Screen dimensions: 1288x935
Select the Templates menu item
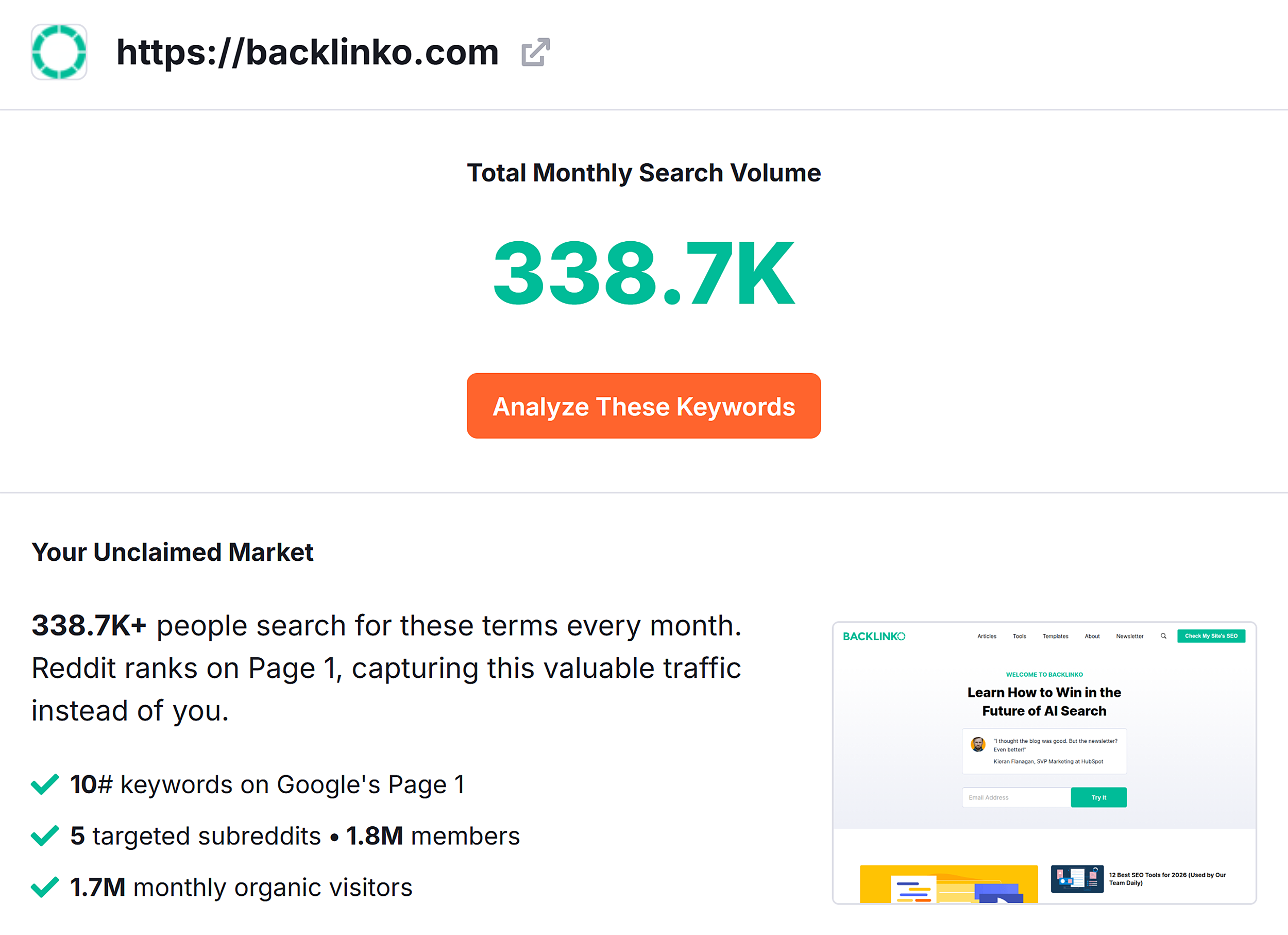tap(1055, 636)
